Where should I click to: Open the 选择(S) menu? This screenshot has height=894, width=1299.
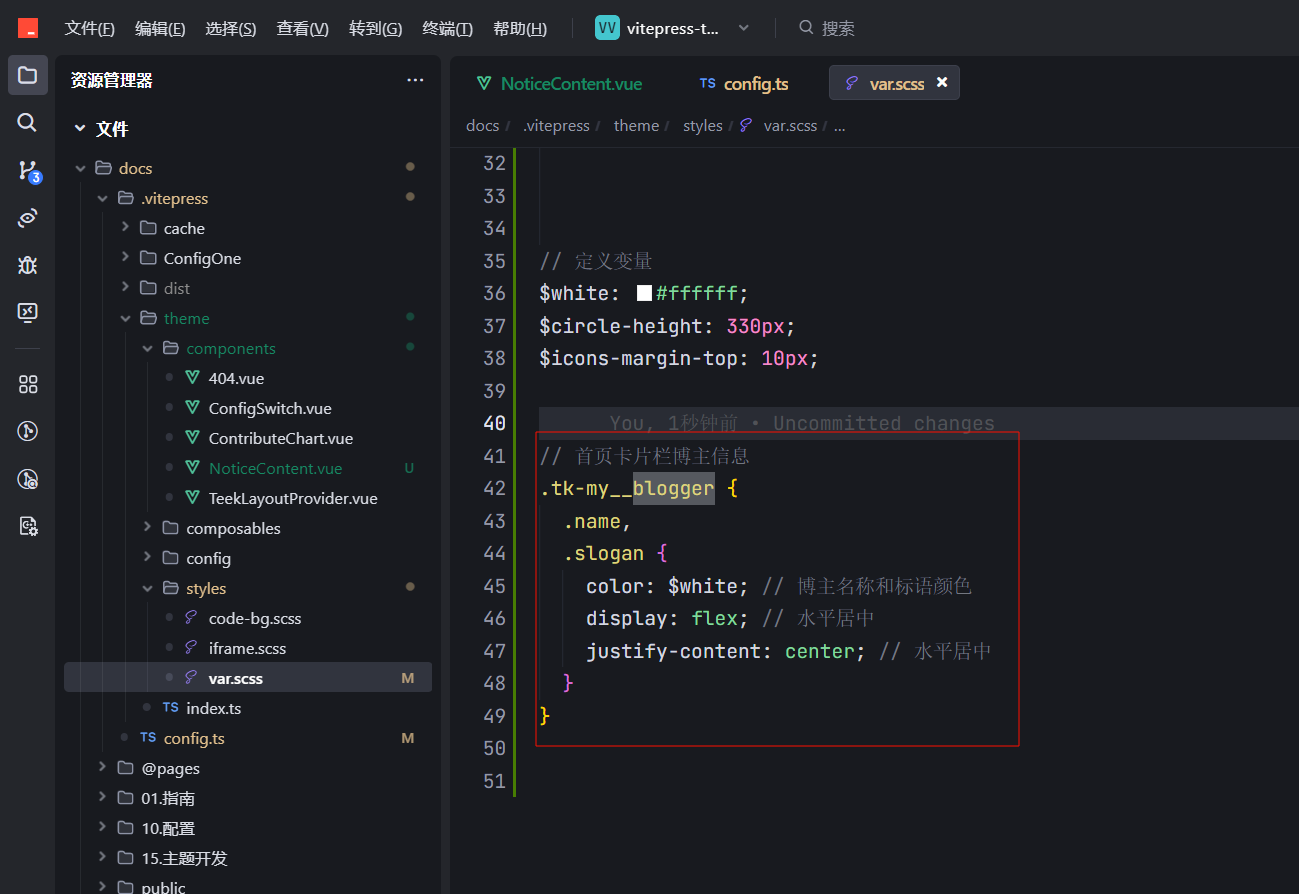click(231, 28)
